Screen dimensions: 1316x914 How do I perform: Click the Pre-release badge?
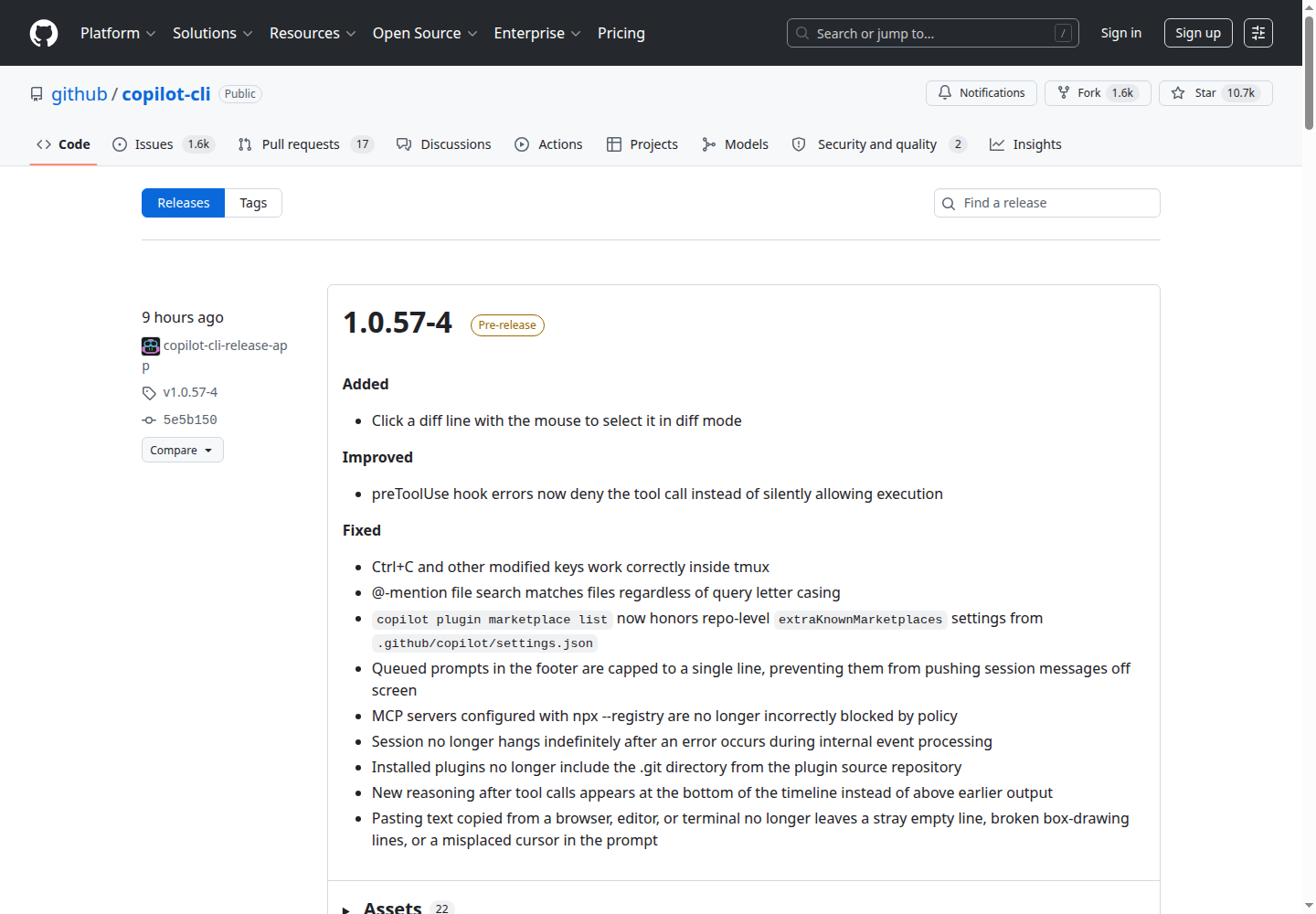pyautogui.click(x=507, y=325)
